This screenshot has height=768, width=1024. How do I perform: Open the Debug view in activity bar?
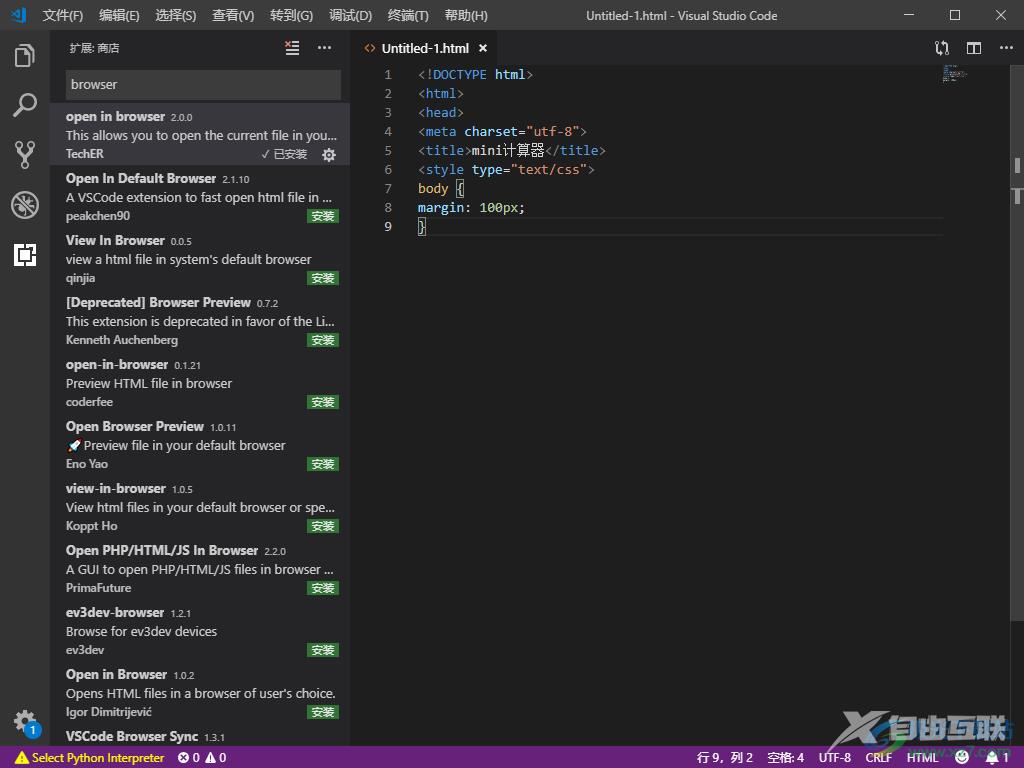25,204
